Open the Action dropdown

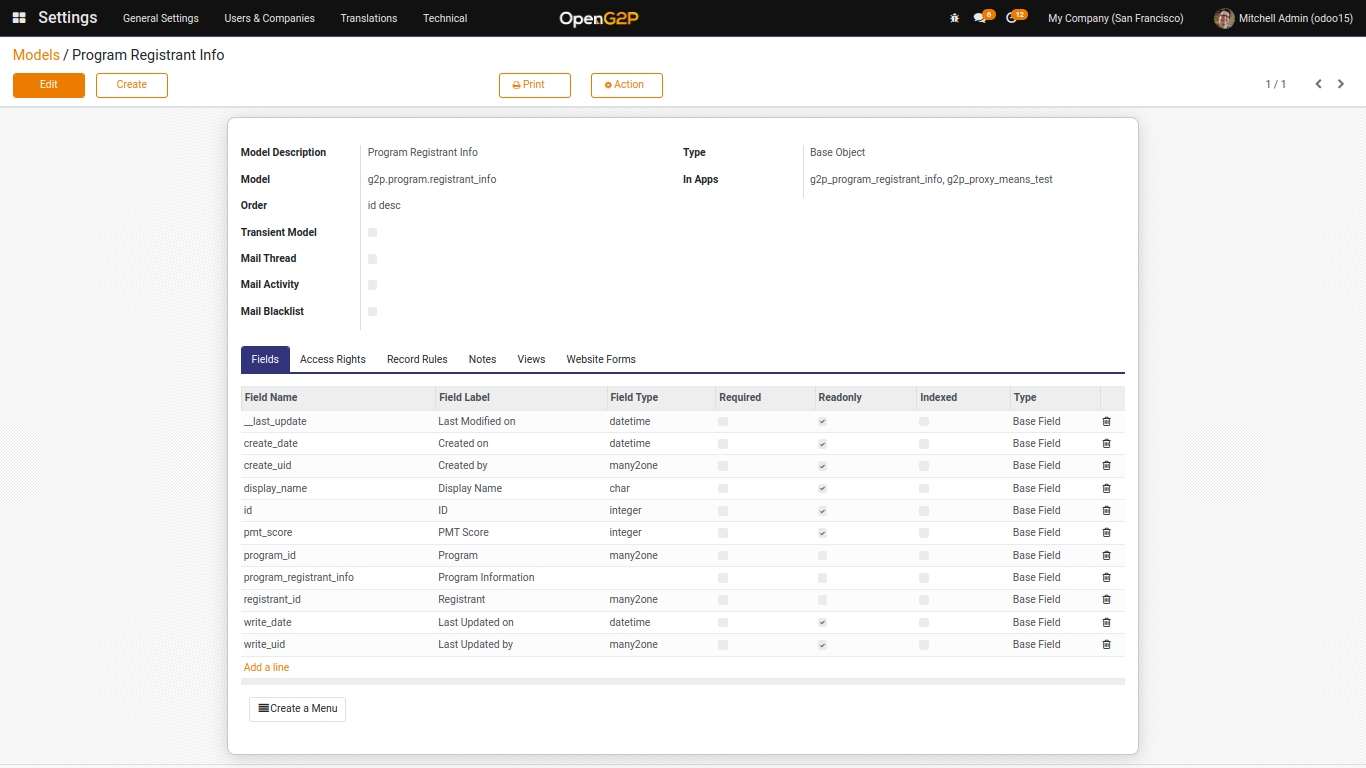(x=626, y=85)
